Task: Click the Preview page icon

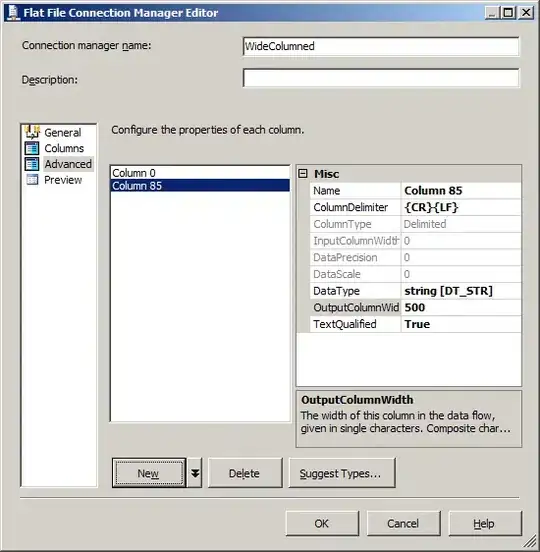Action: point(32,180)
